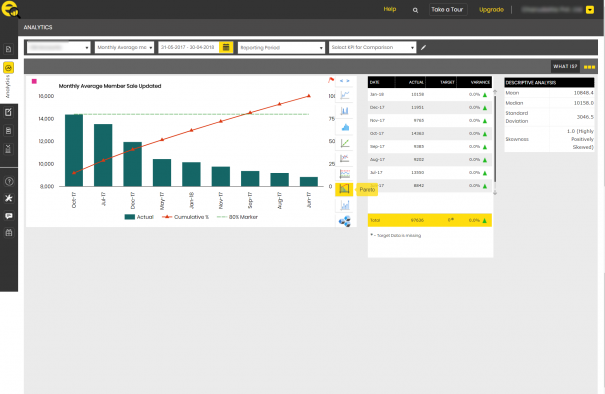
Task: Select the Analytics icon in left sidebar
Action: [8, 68]
